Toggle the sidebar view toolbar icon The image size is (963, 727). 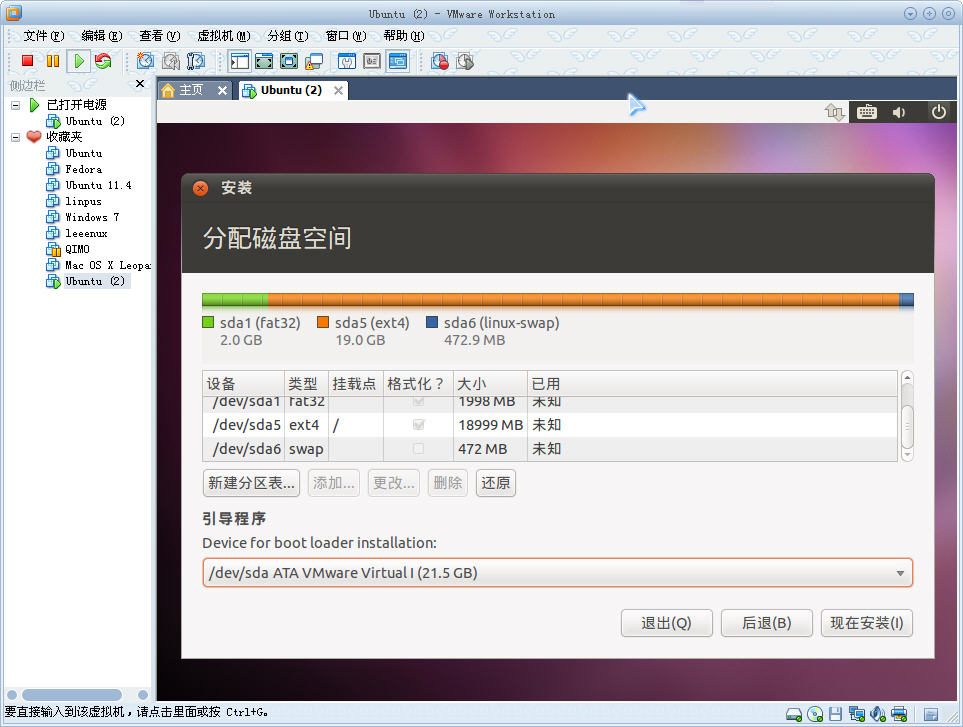coord(240,61)
